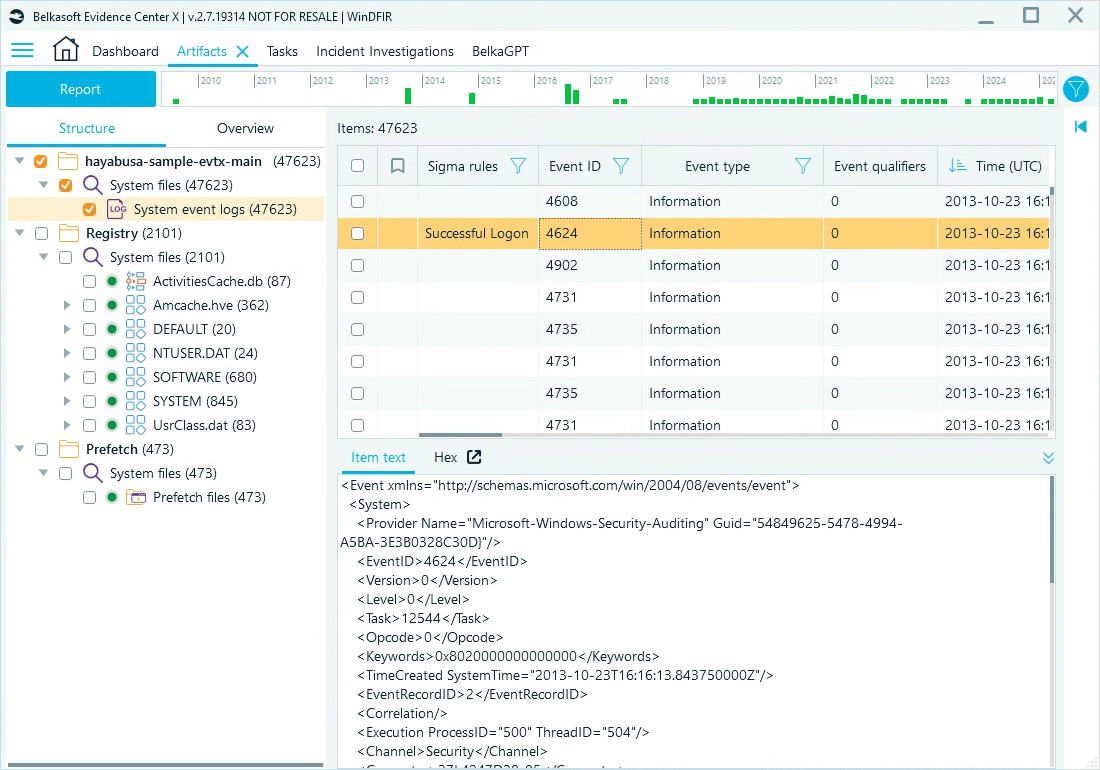This screenshot has width=1100, height=770.
Task: Collapse the Prefetch tree node
Action: click(20, 449)
